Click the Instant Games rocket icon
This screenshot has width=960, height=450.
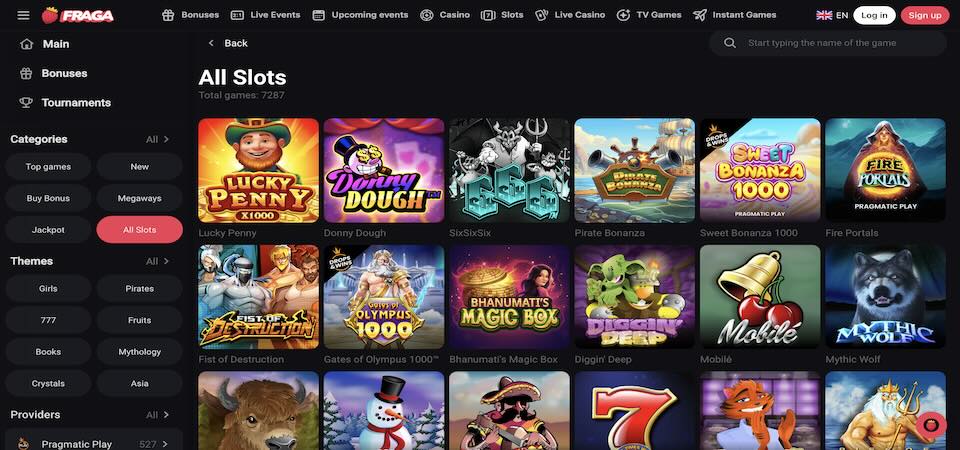click(x=700, y=15)
